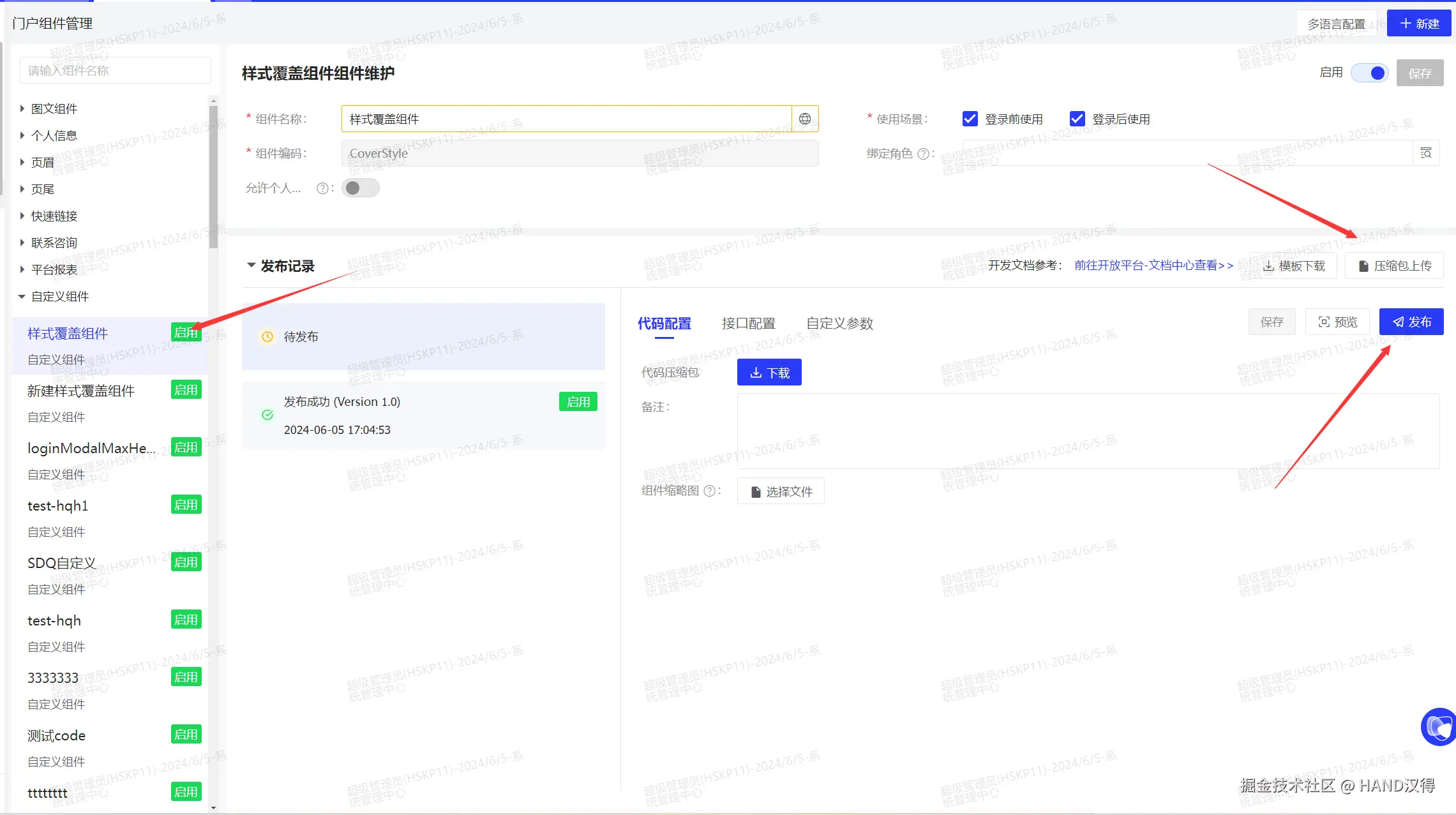Click the floating assistant icon at bottom right
The image size is (1456, 815).
1439,726
